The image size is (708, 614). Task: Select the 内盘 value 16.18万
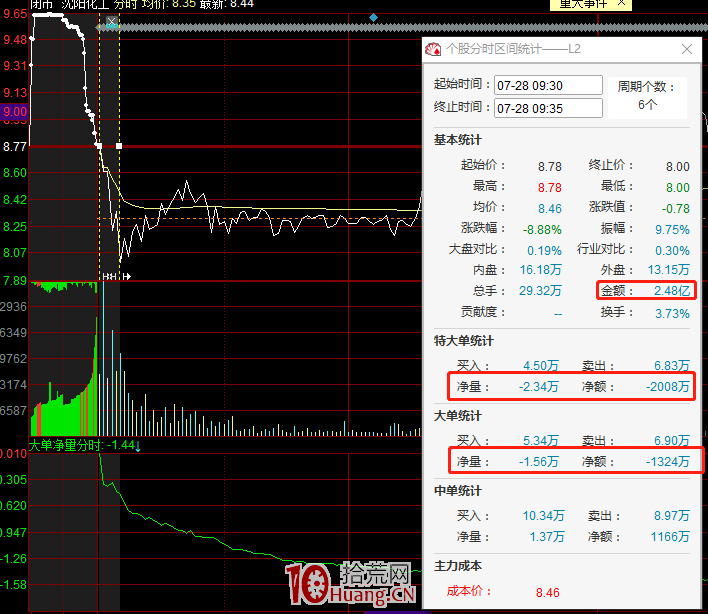pos(540,270)
